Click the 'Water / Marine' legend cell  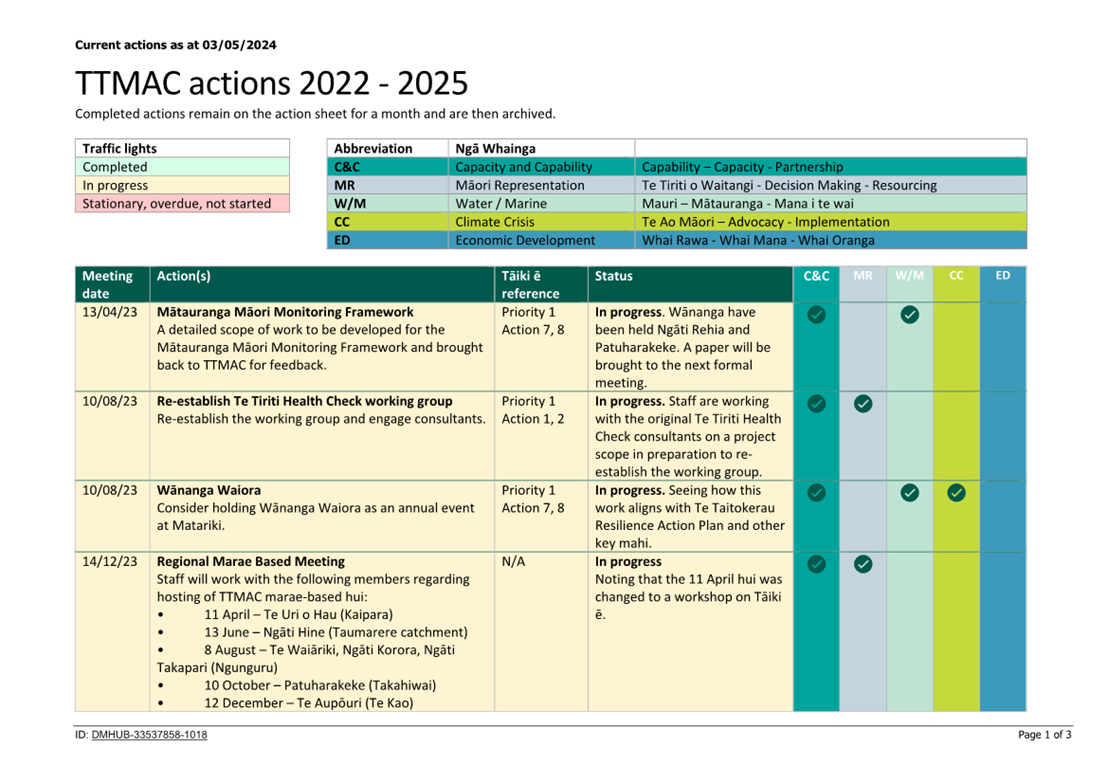pyautogui.click(x=541, y=204)
